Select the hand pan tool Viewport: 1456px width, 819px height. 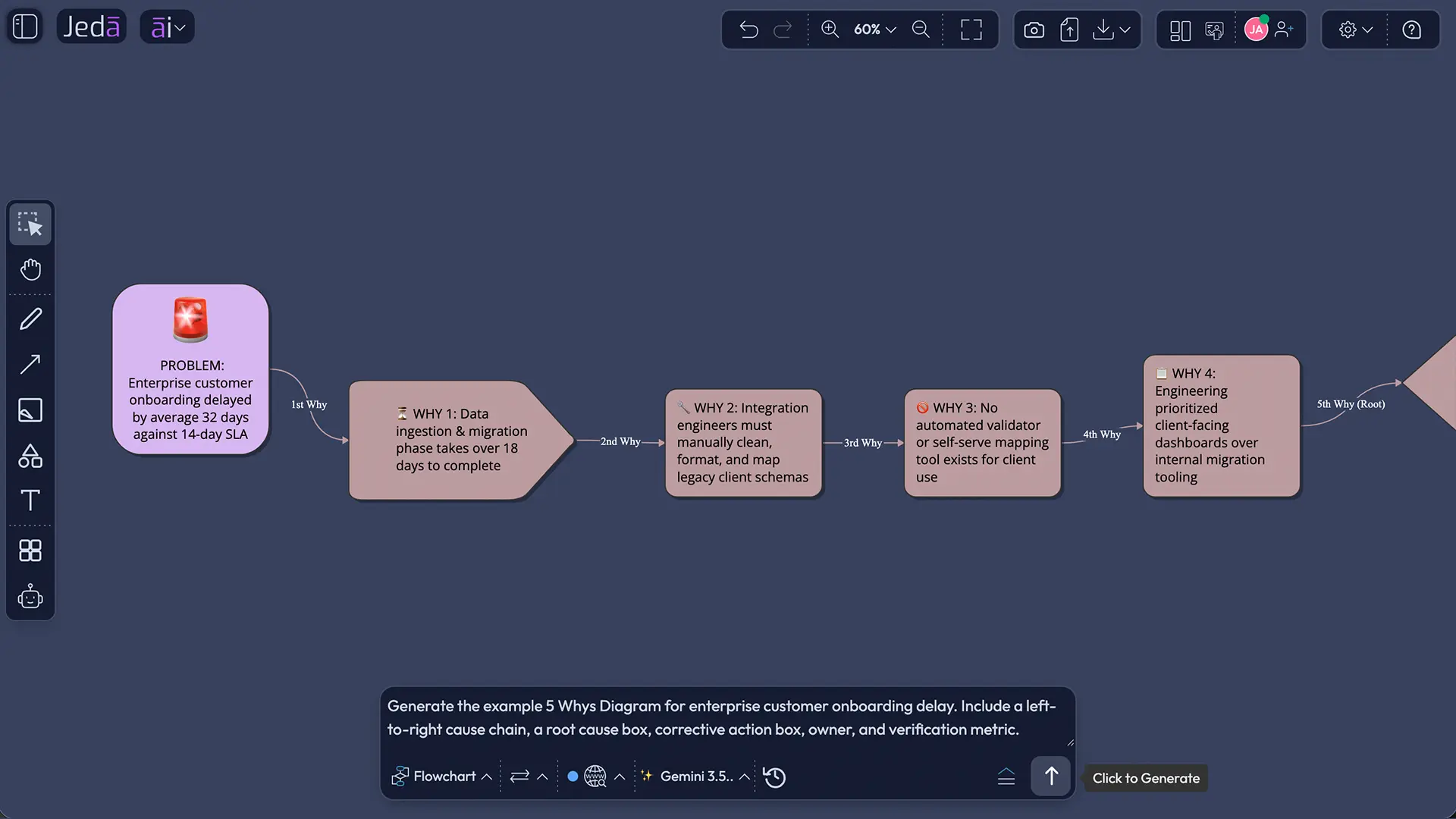30,270
